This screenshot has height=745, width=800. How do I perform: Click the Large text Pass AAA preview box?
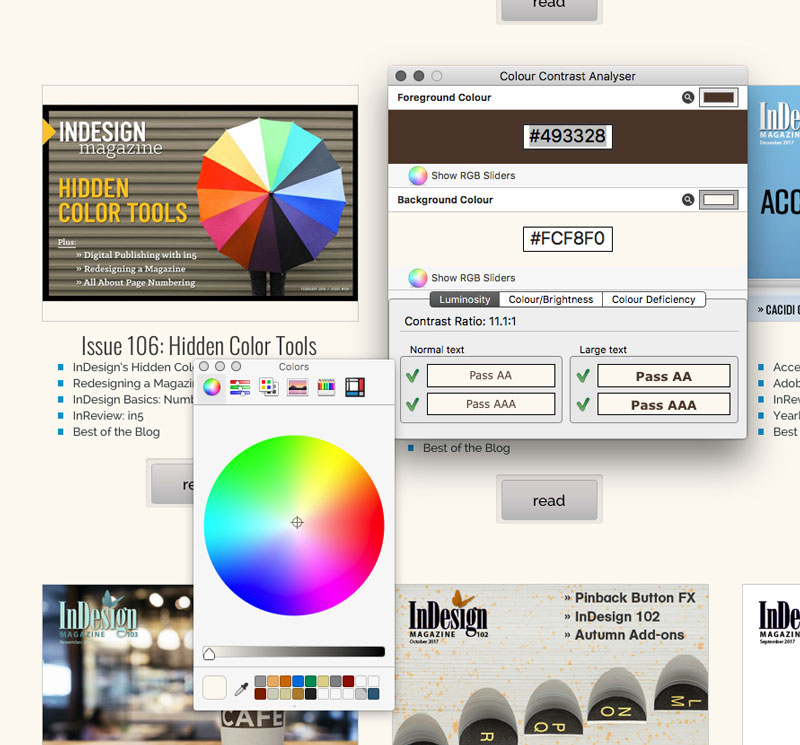pos(663,405)
